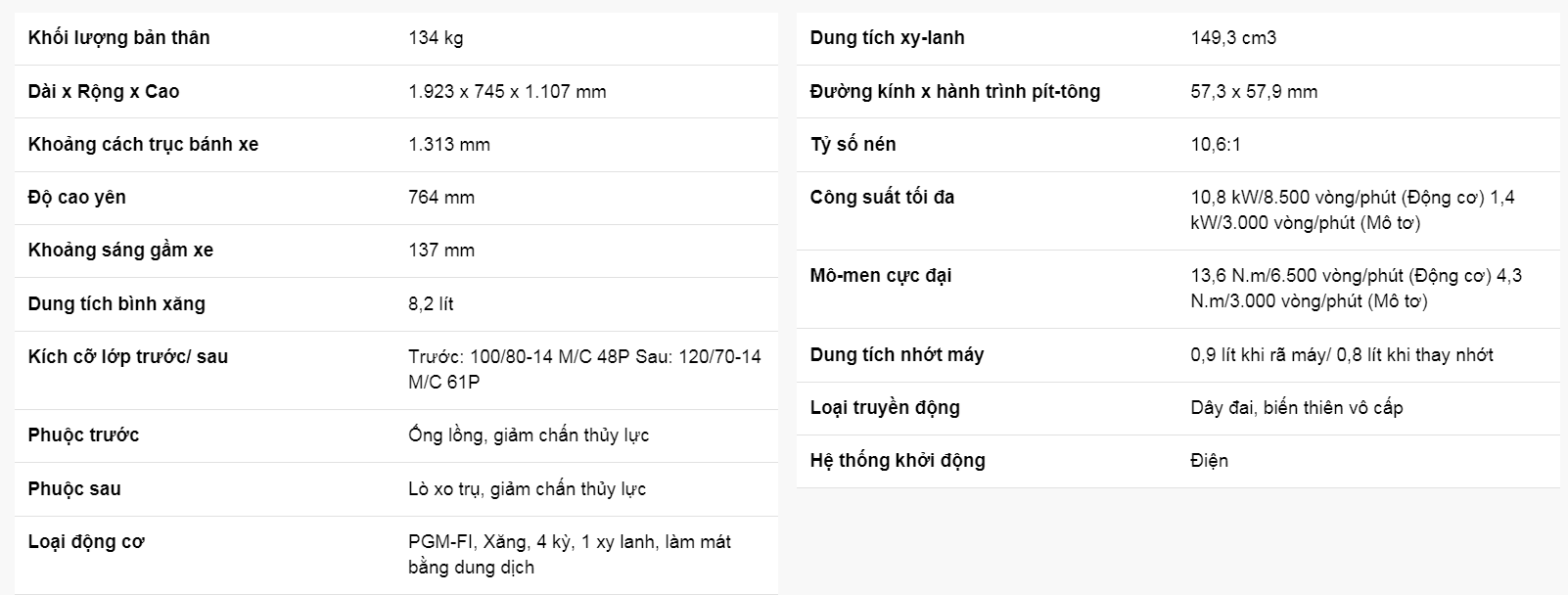Click the 'Đường kính x hành trình pít-tông' label
The width and height of the screenshot is (1568, 595).
click(954, 91)
